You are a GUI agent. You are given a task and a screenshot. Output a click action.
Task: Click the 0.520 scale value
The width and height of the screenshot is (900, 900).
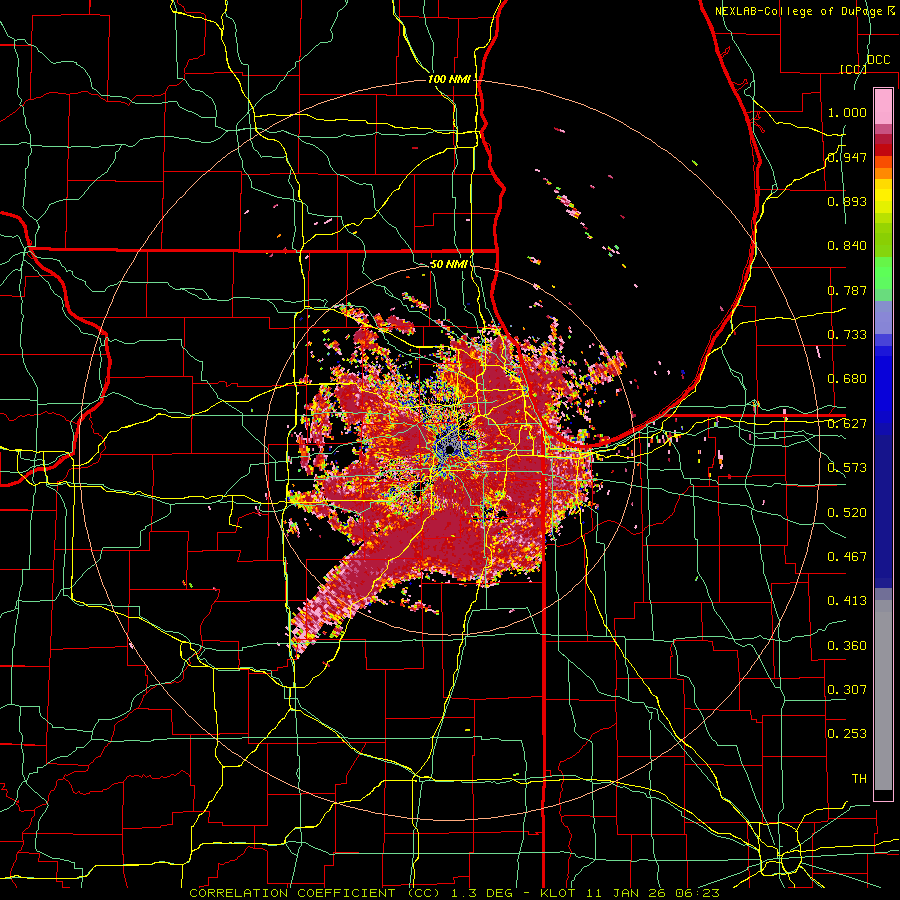pos(847,513)
